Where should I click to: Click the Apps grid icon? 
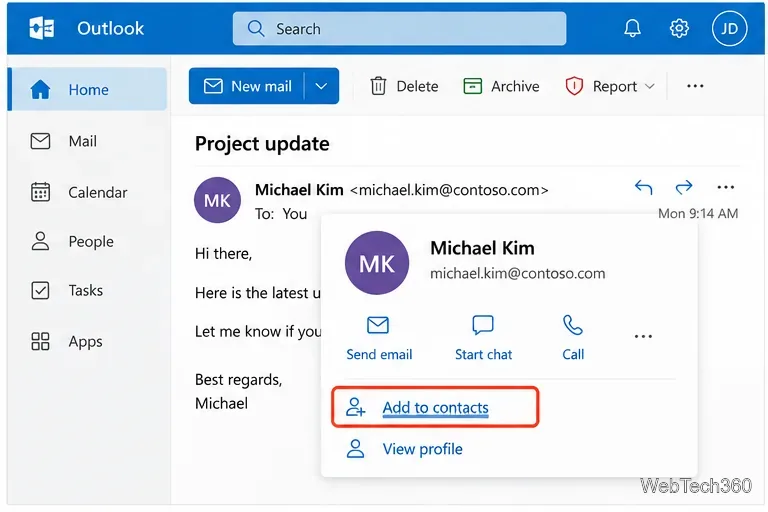click(40, 341)
